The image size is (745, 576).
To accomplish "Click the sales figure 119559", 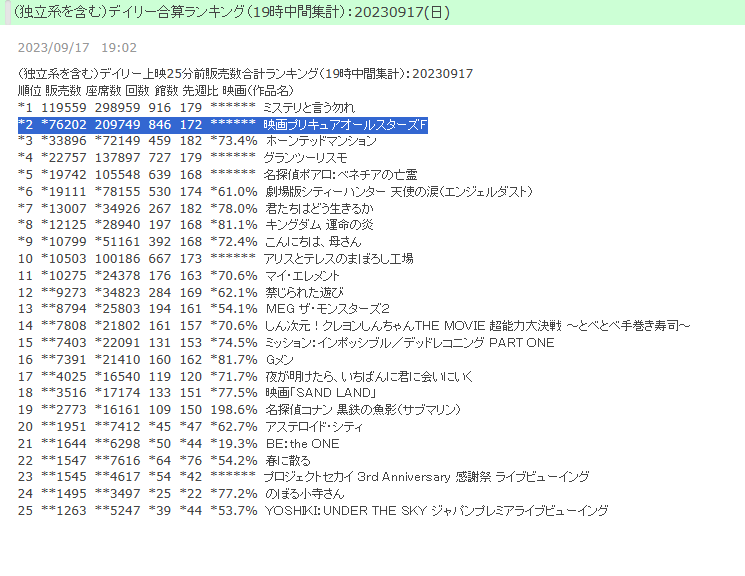I will tap(64, 107).
